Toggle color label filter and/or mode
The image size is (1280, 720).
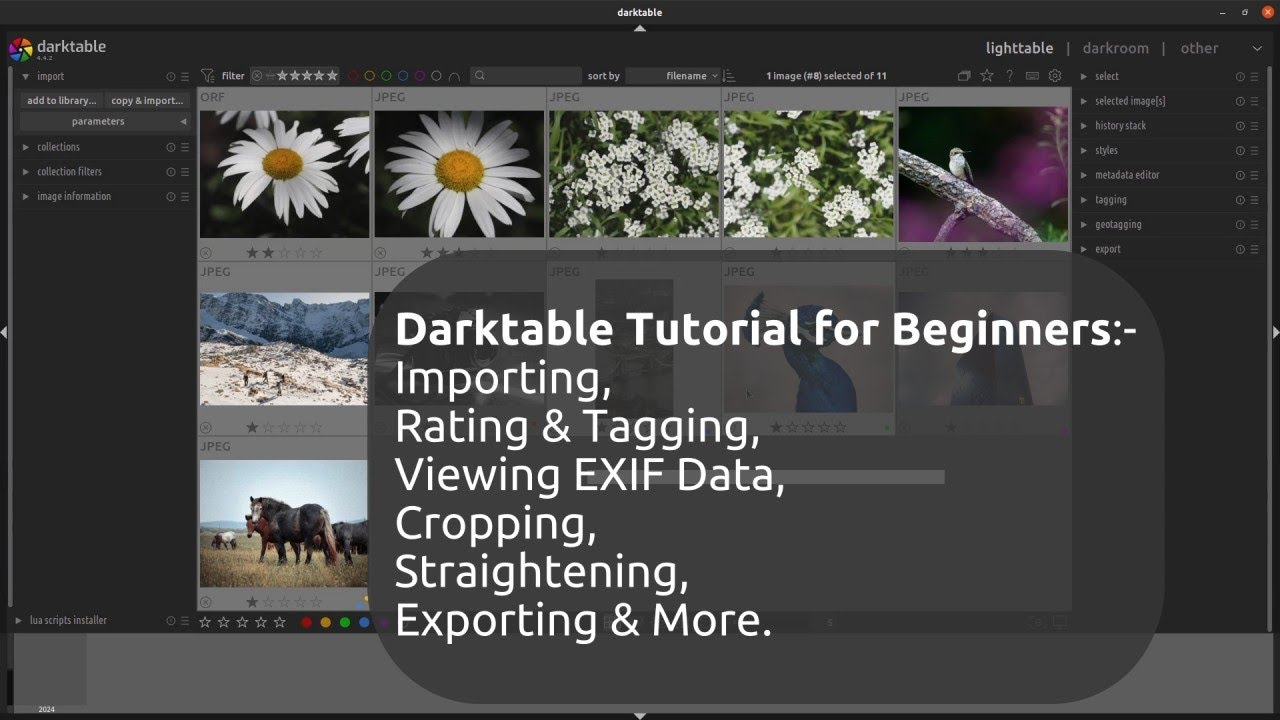455,76
